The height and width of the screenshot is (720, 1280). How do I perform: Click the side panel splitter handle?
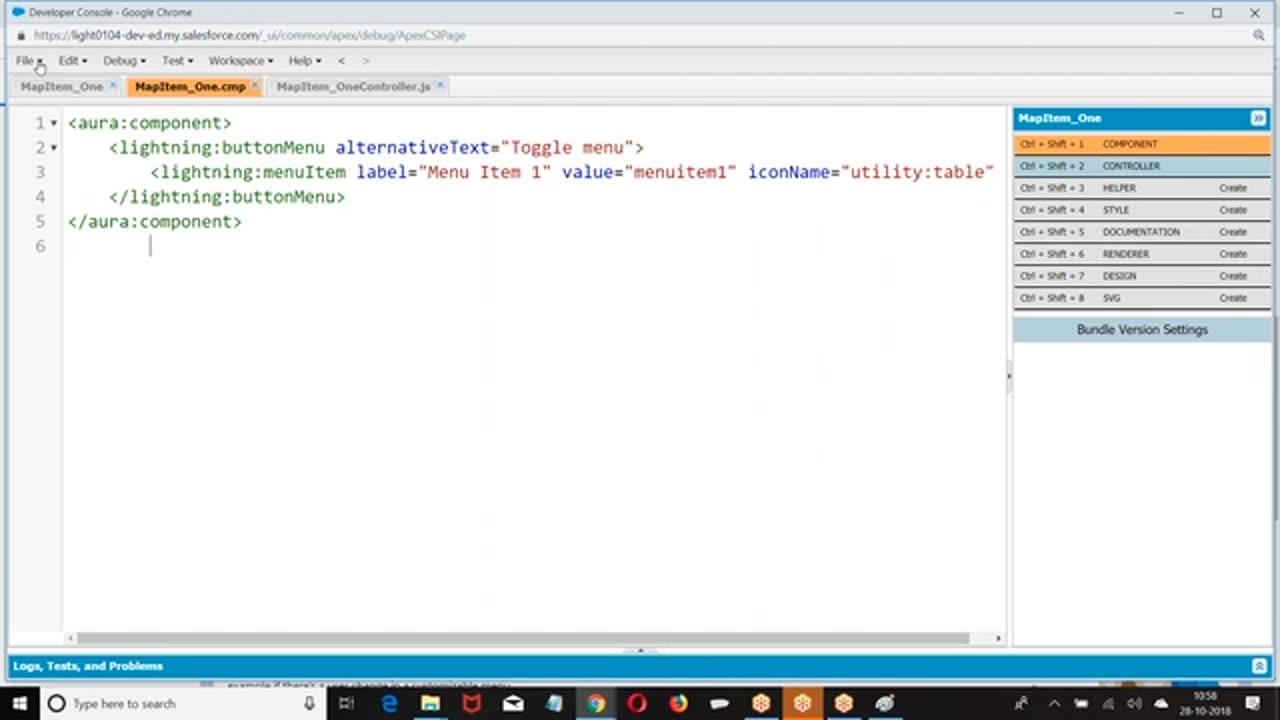click(1009, 377)
